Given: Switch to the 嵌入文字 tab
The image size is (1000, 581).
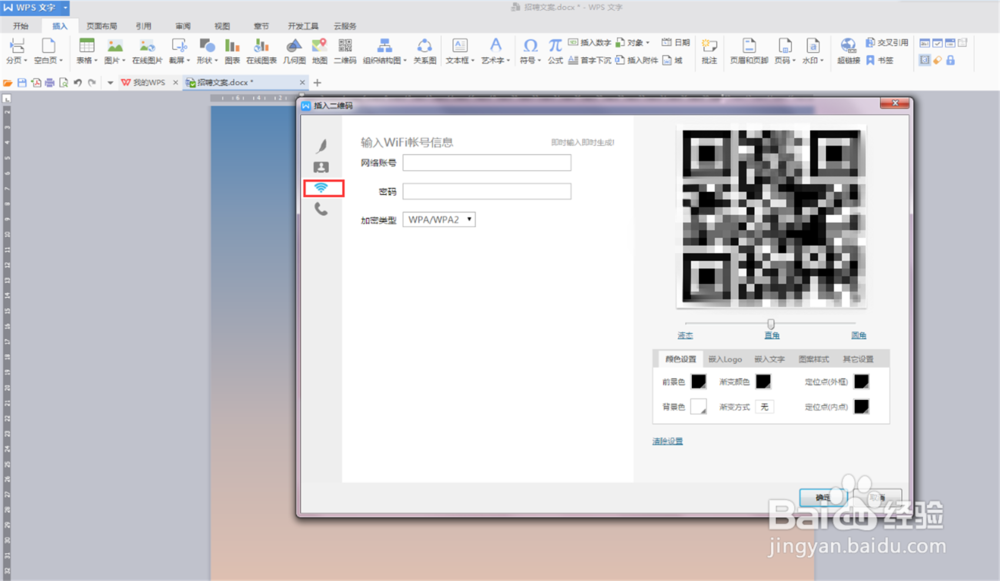Looking at the screenshot, I should click(x=770, y=359).
